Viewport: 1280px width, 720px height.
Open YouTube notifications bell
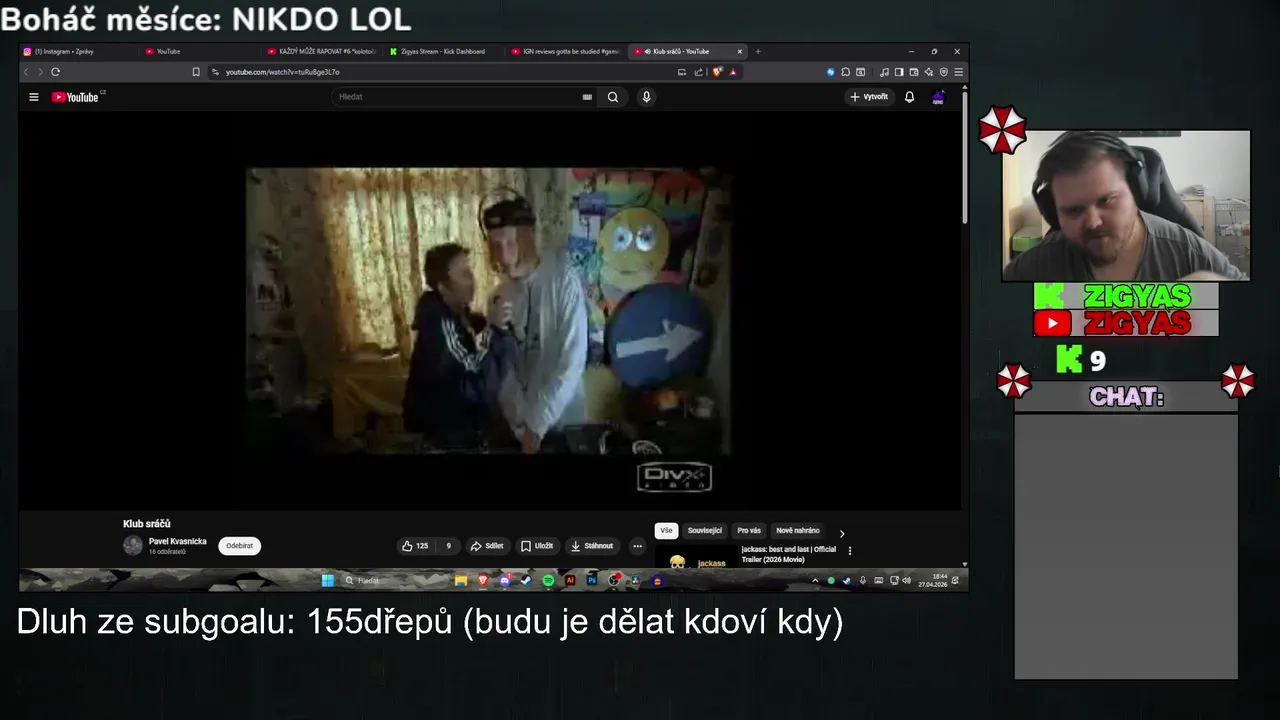(909, 97)
